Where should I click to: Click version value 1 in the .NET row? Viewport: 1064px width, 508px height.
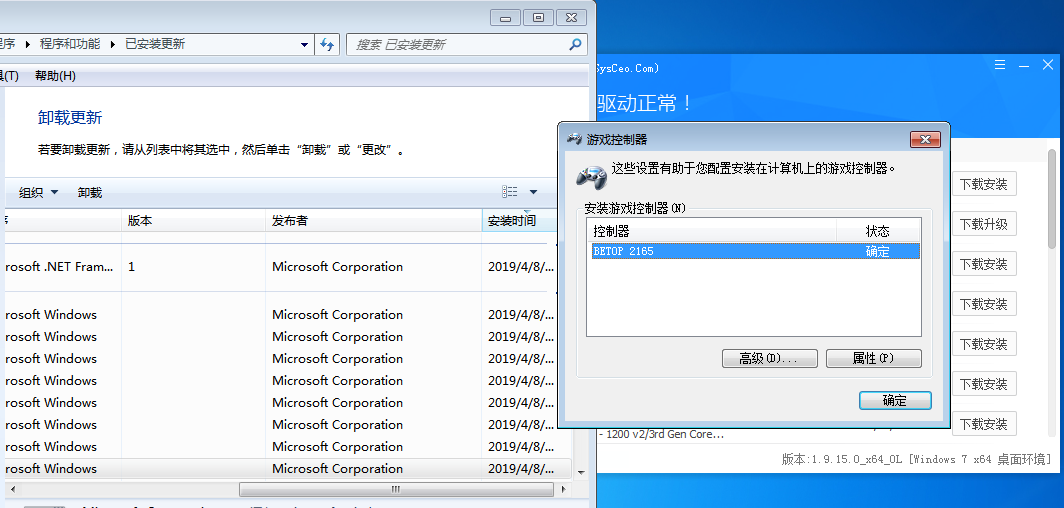132,267
